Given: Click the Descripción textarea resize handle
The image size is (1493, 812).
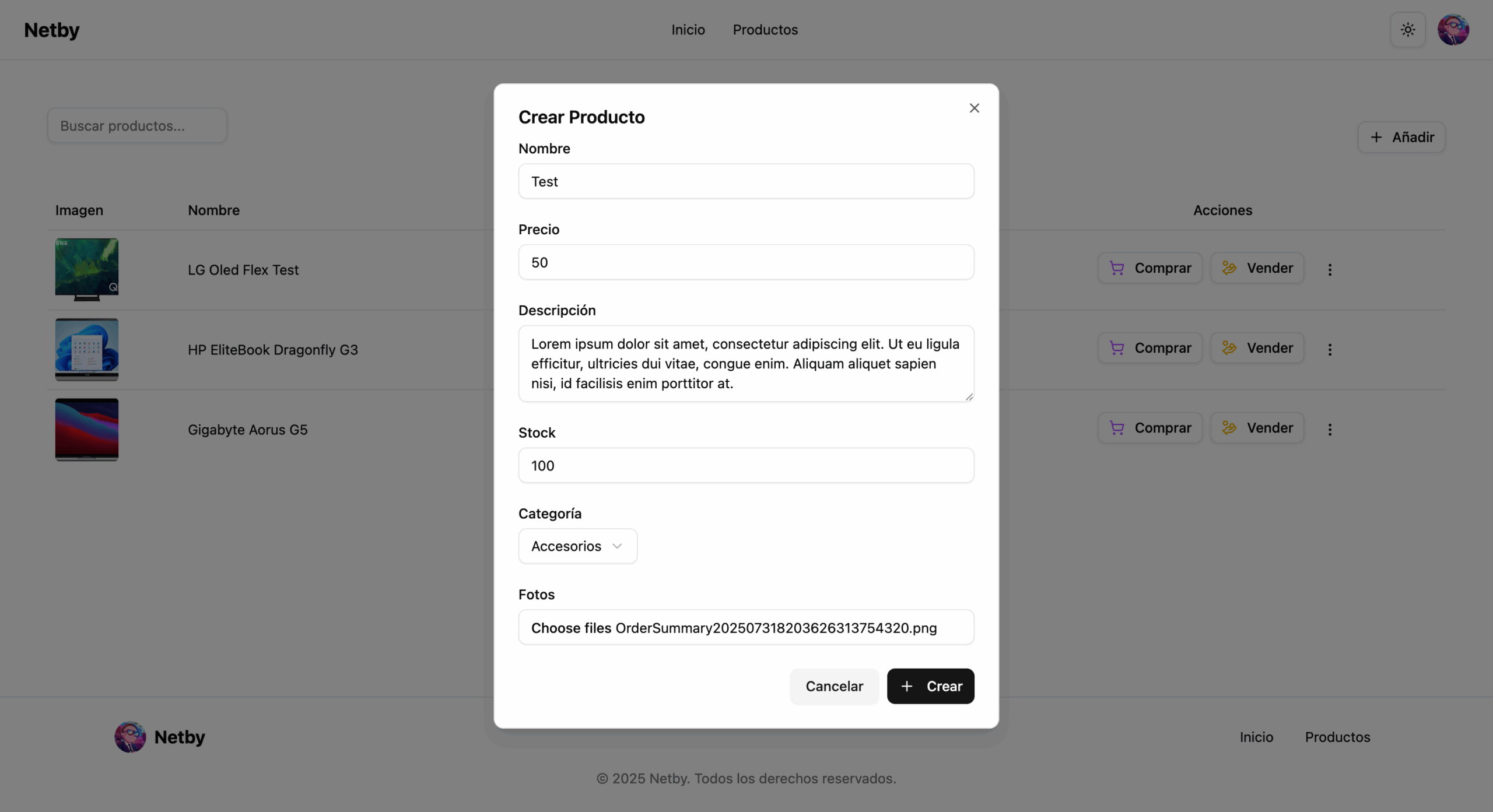Looking at the screenshot, I should point(969,397).
